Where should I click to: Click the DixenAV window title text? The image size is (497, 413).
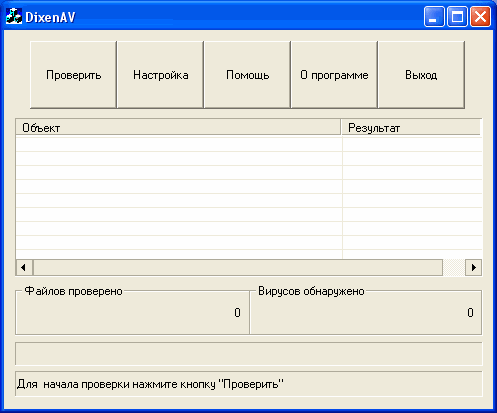(50, 17)
